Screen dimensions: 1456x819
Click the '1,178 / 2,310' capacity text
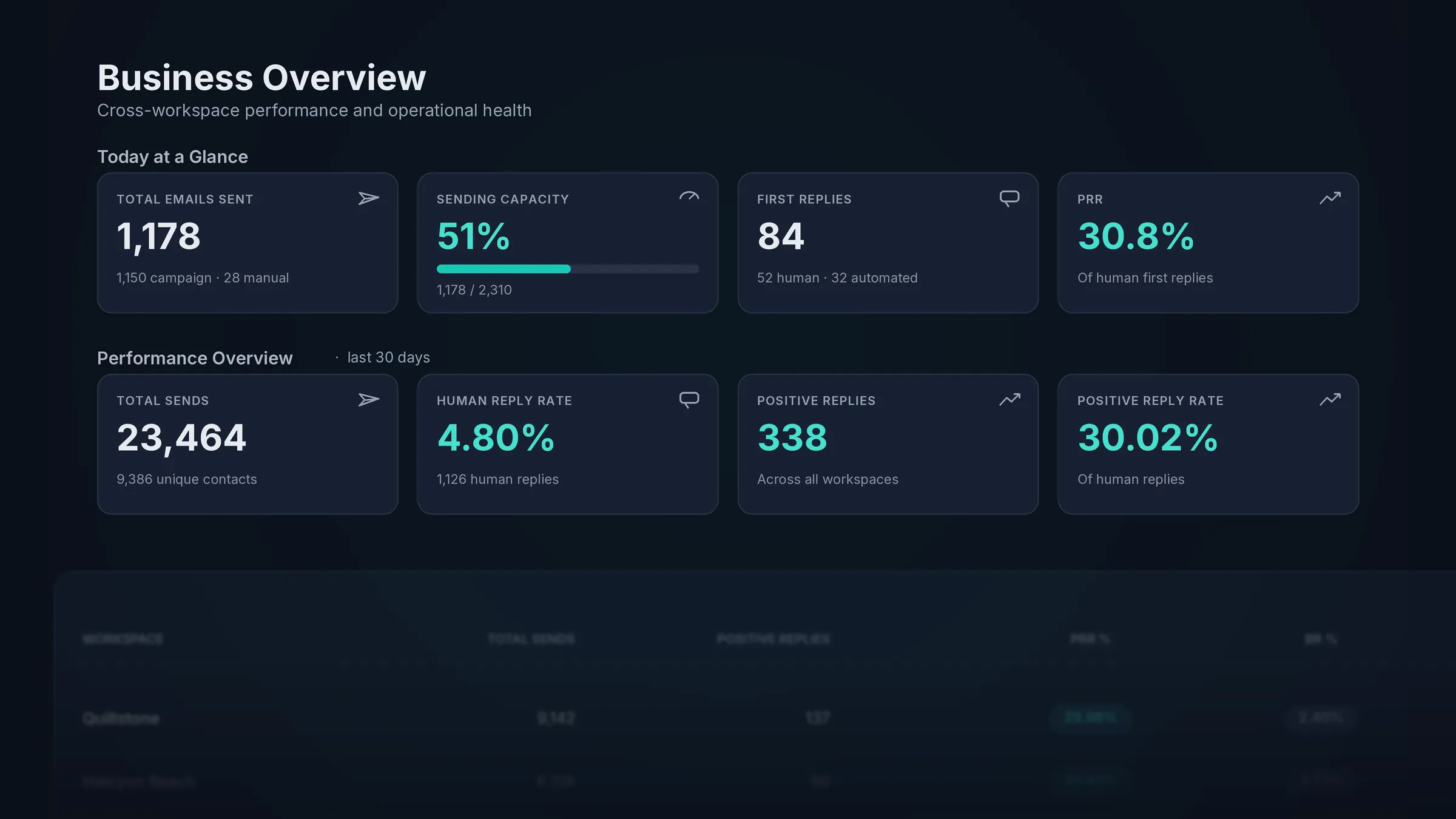point(474,290)
